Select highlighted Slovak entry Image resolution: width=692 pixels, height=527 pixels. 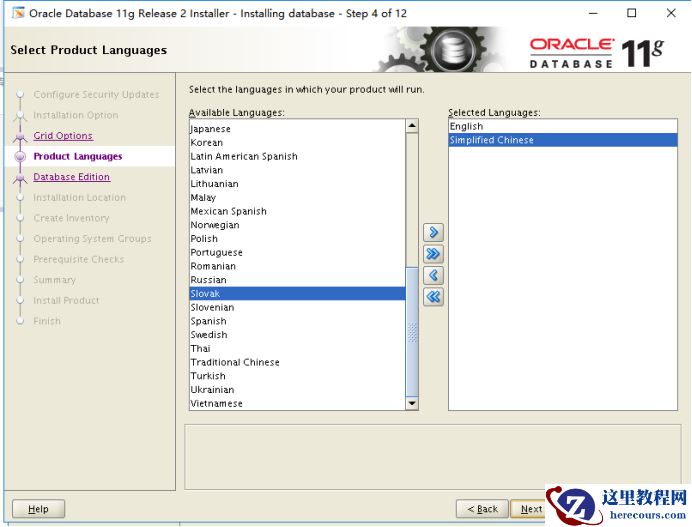coord(297,294)
